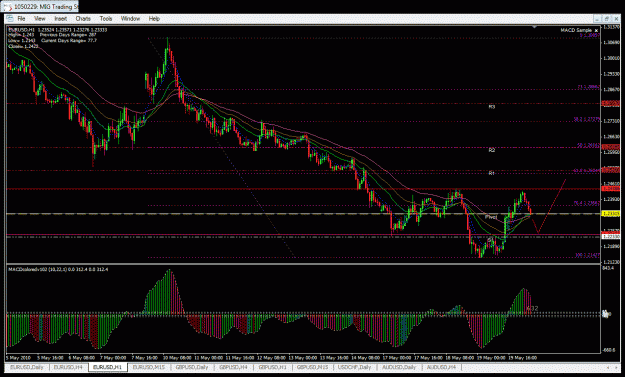Click the 50.0 Fibonacci level label
The image size is (625, 377).
click(589, 145)
